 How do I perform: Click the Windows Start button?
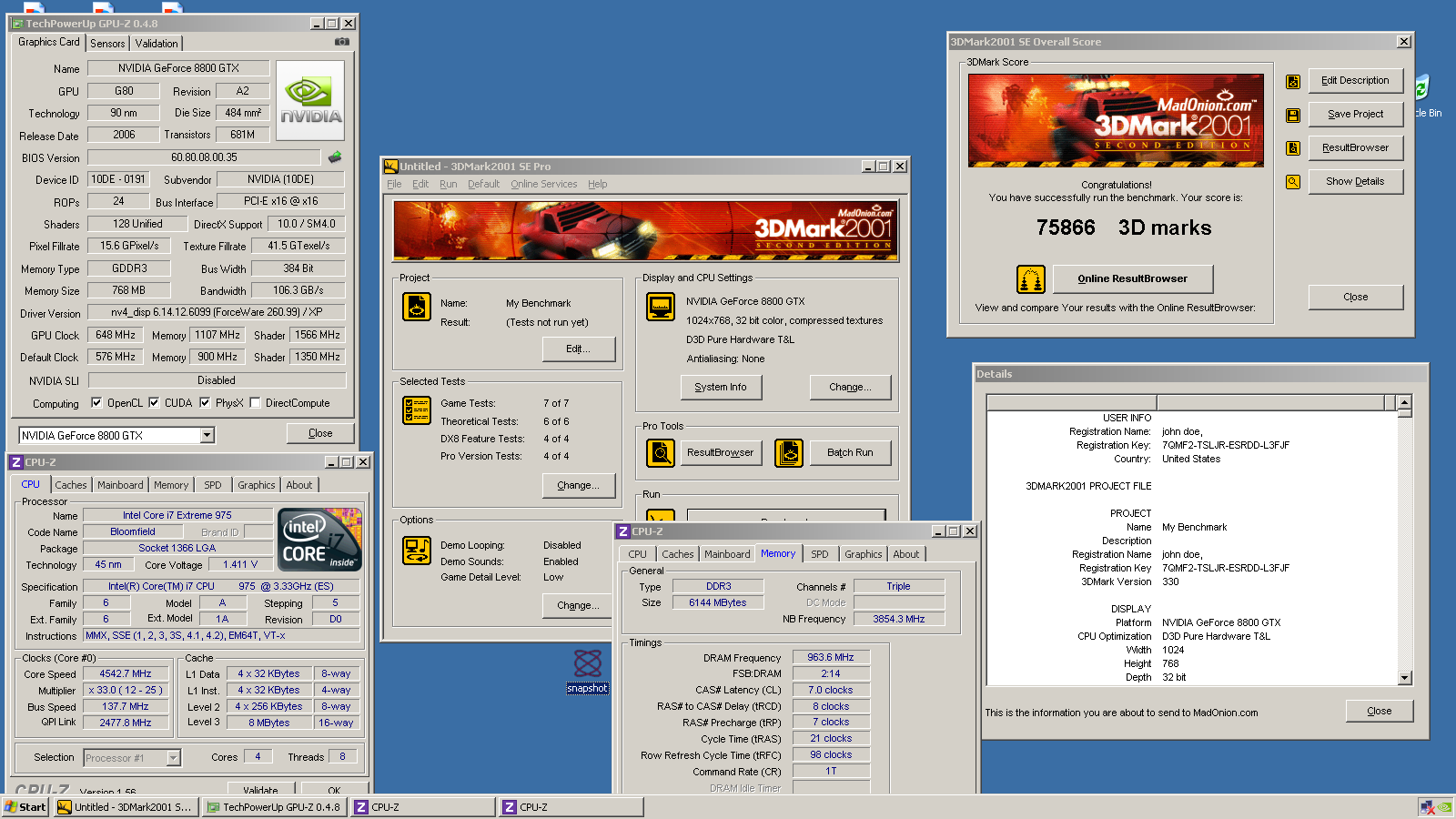[x=25, y=807]
